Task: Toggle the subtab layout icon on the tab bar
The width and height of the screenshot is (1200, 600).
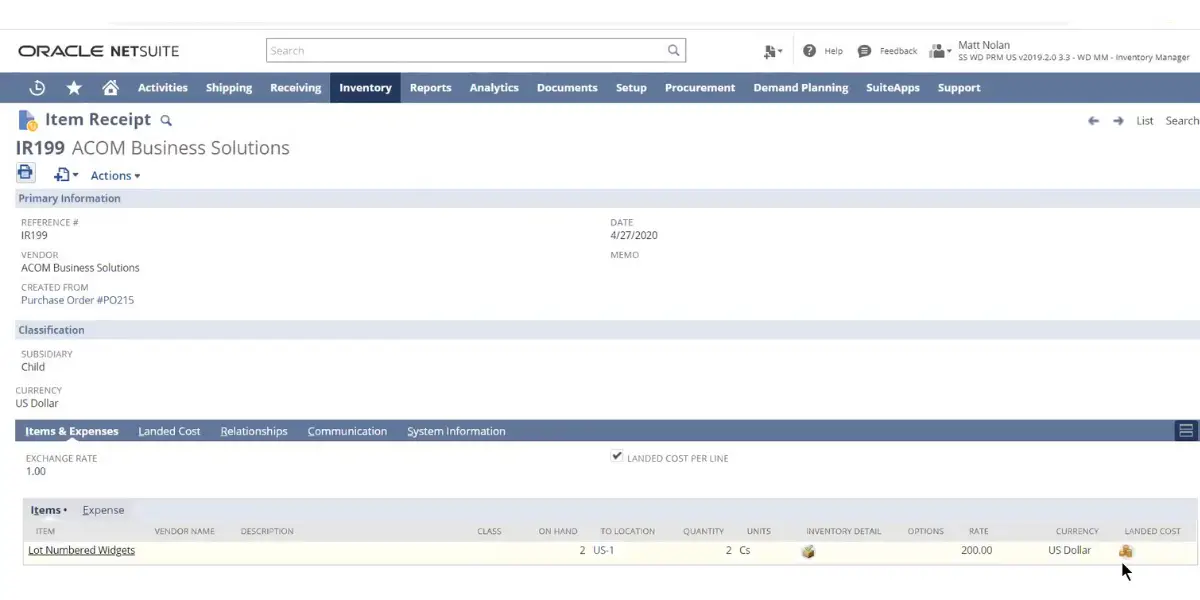Action: (x=1186, y=431)
